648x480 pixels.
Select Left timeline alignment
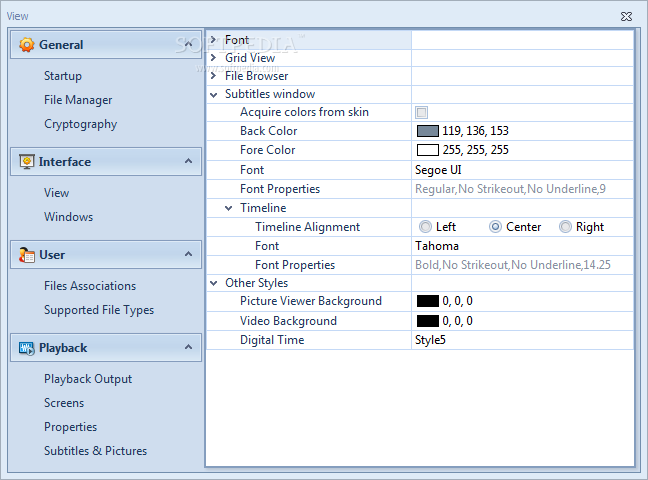425,227
